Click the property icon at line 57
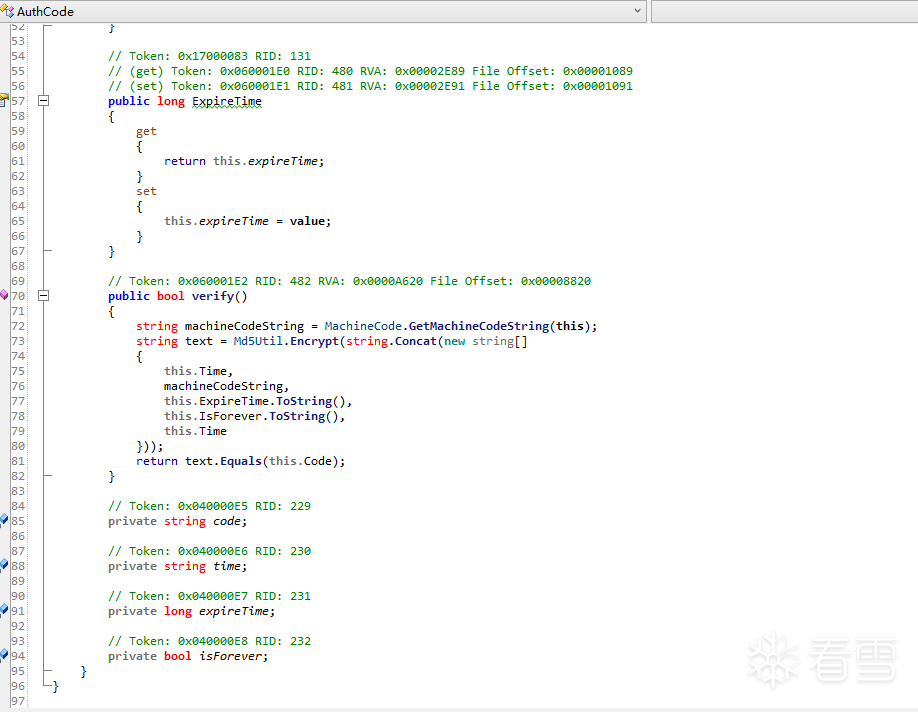The height and width of the screenshot is (712, 918). click(x=4, y=100)
